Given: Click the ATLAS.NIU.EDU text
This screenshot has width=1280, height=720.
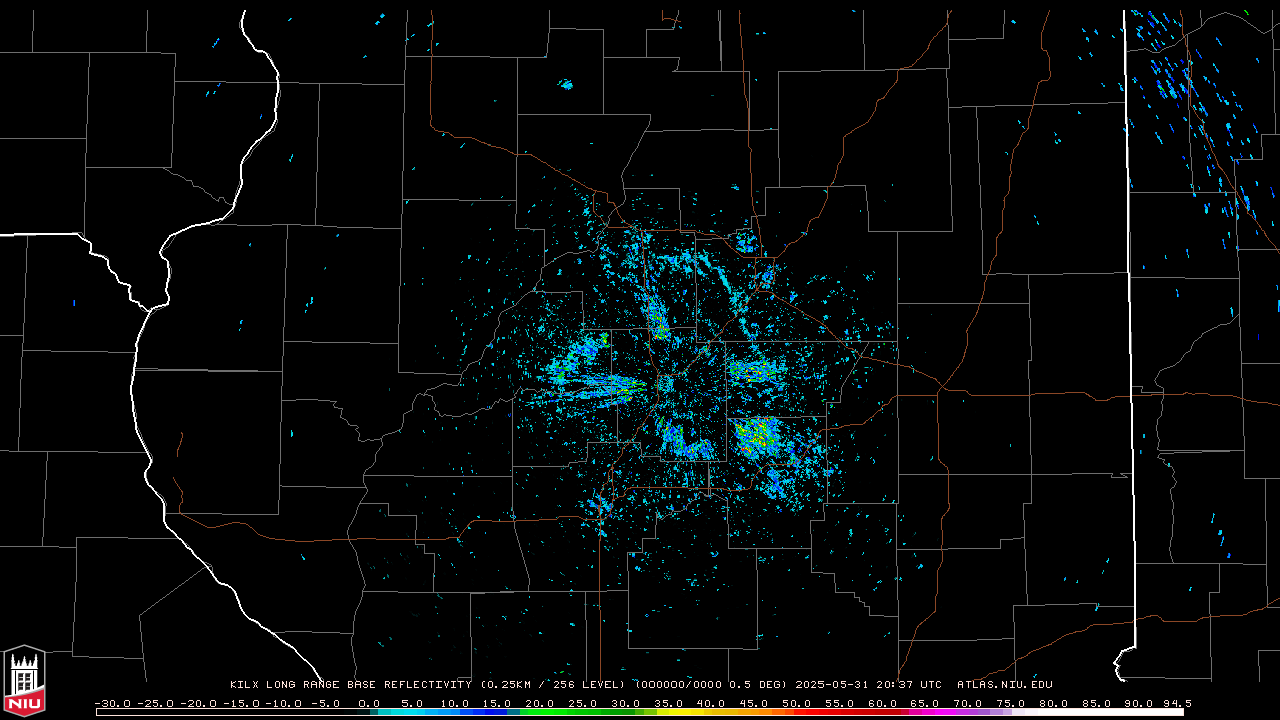Looking at the screenshot, I should point(1005,685).
